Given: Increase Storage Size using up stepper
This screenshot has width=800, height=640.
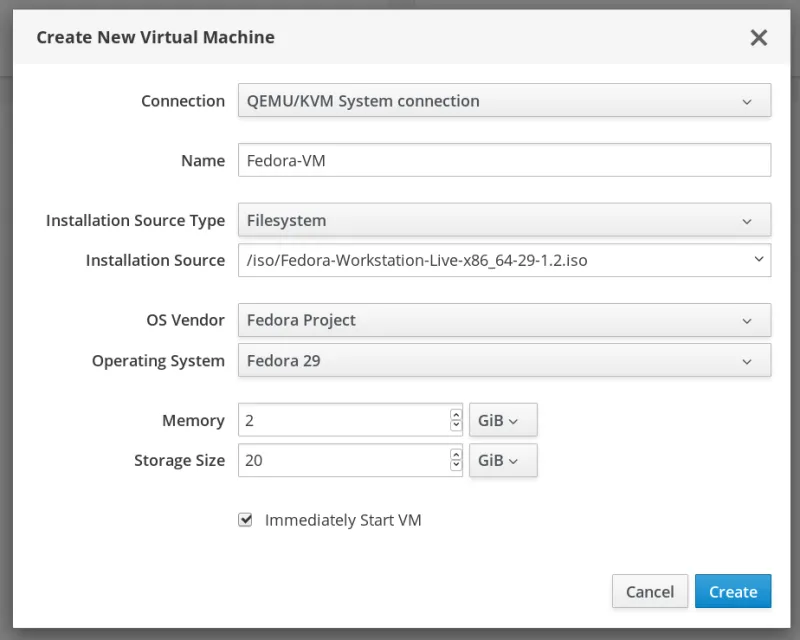Looking at the screenshot, I should click(x=455, y=456).
